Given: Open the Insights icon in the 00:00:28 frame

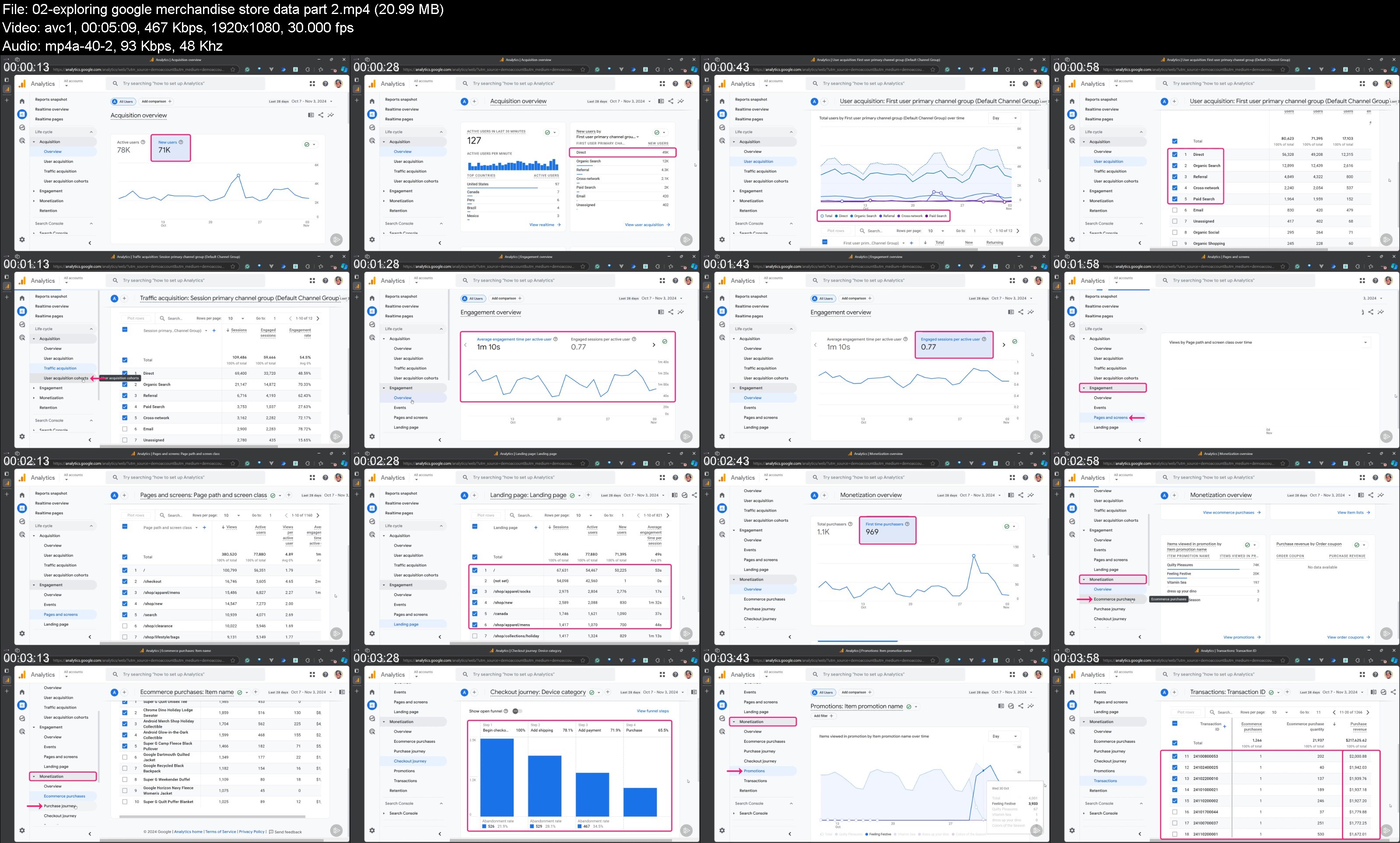Looking at the screenshot, I should (x=681, y=101).
